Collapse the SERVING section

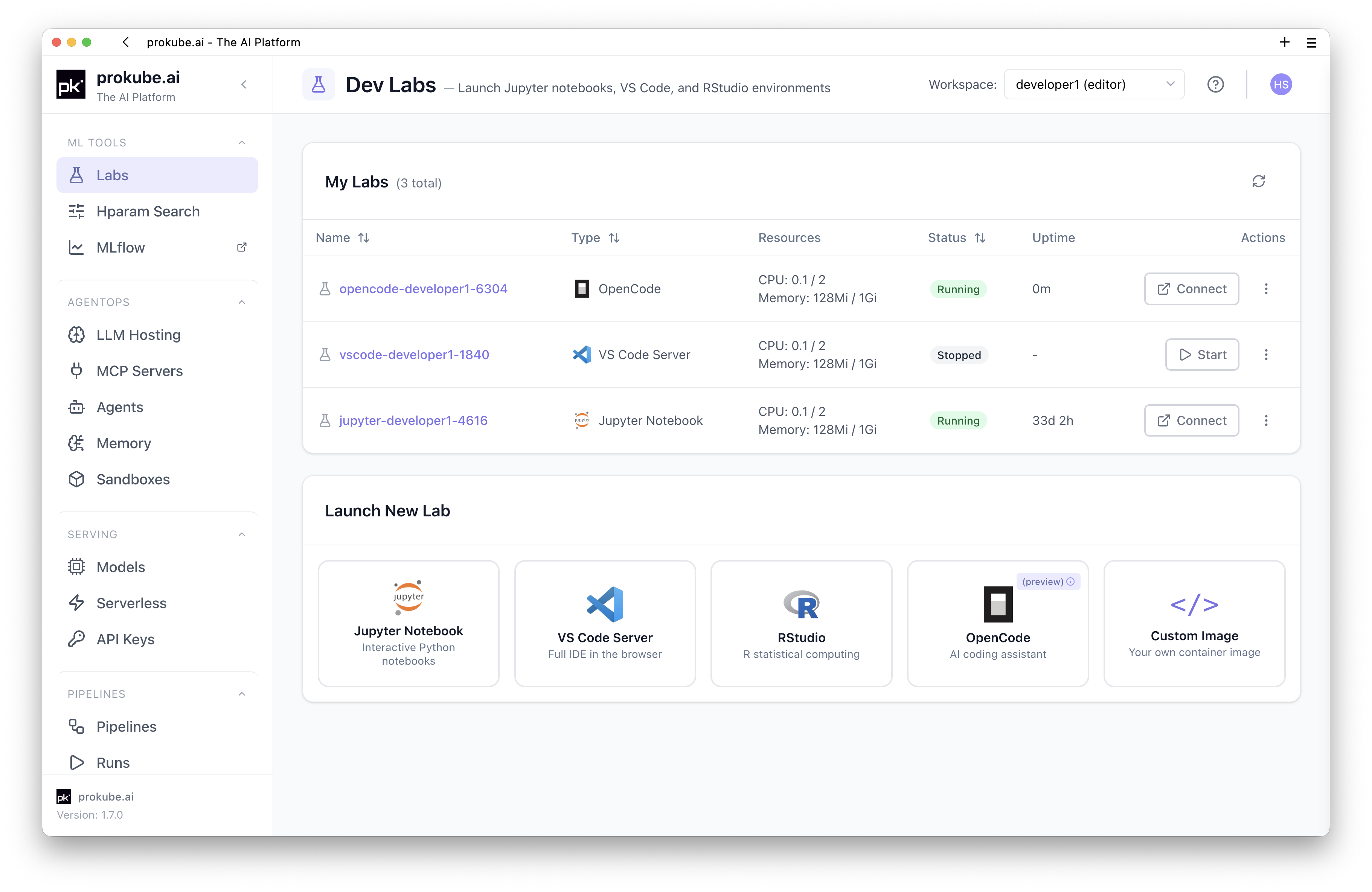[x=242, y=534]
